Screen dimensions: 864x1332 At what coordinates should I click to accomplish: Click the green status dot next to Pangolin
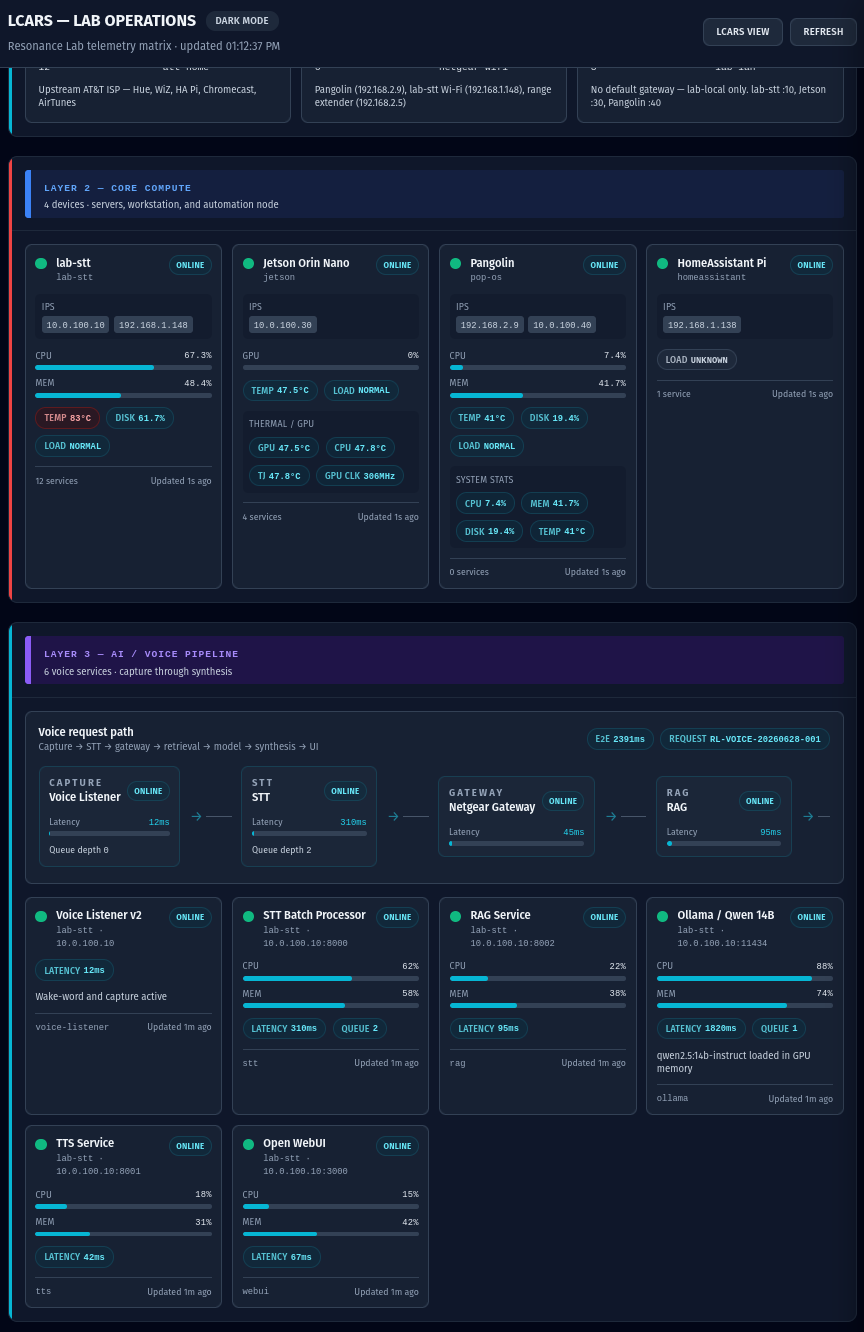[x=455, y=264]
